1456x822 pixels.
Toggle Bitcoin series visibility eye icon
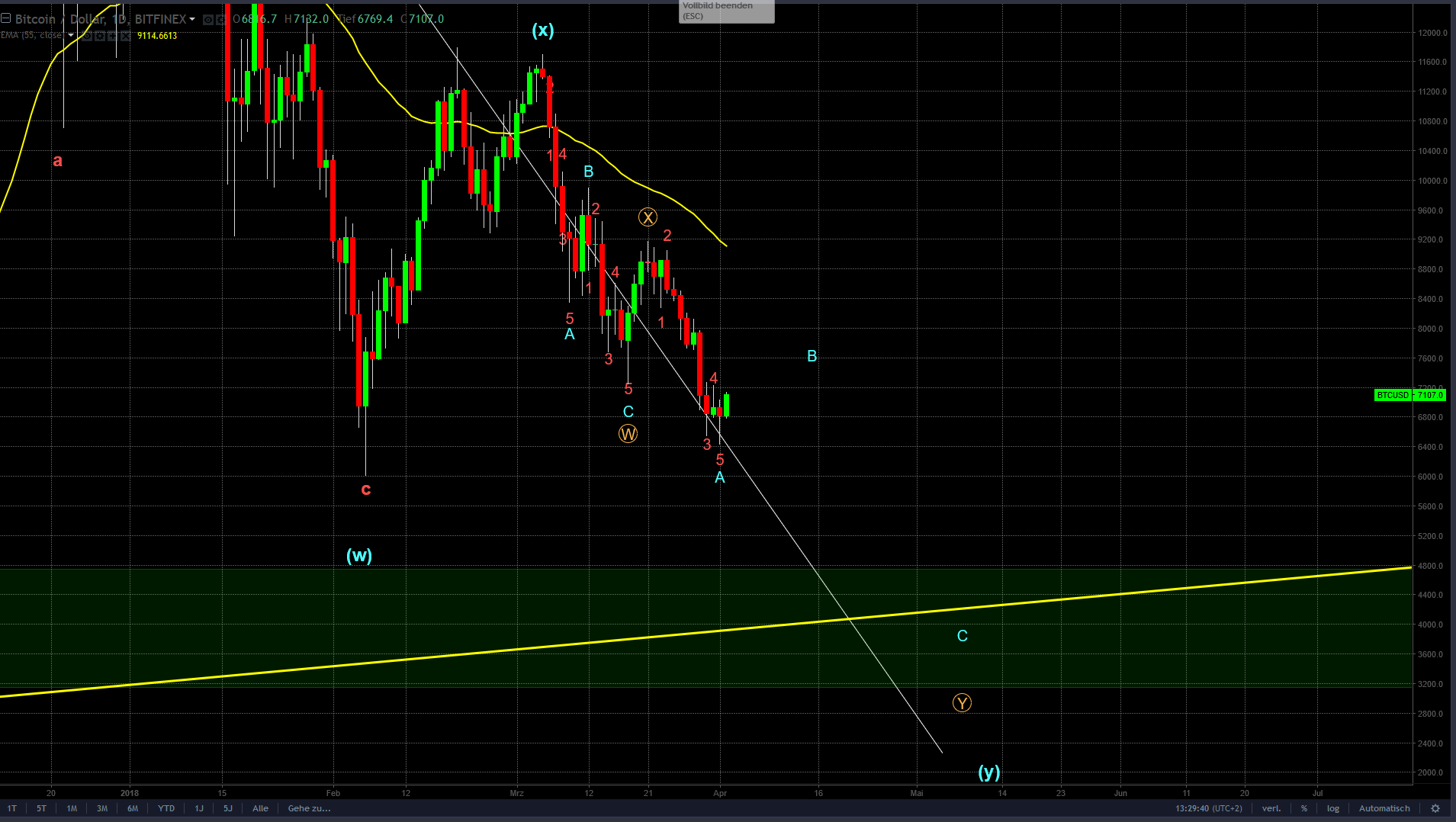(x=208, y=20)
